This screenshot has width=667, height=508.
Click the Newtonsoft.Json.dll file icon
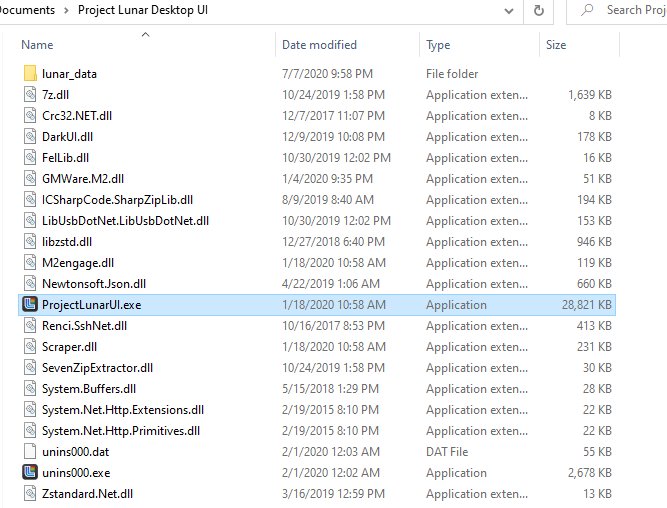[30, 283]
